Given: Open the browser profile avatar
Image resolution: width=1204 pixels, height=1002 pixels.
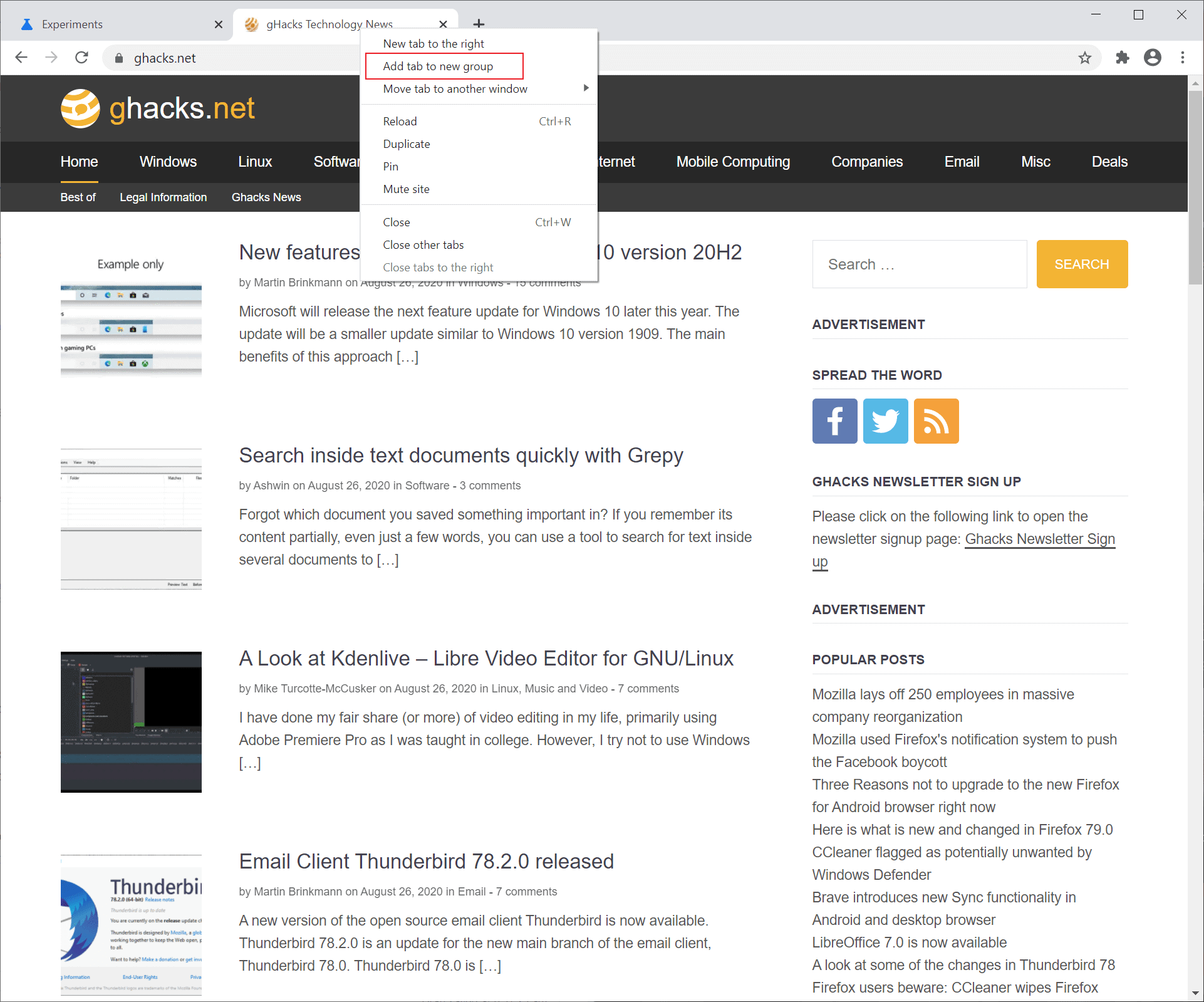Looking at the screenshot, I should tap(1152, 58).
